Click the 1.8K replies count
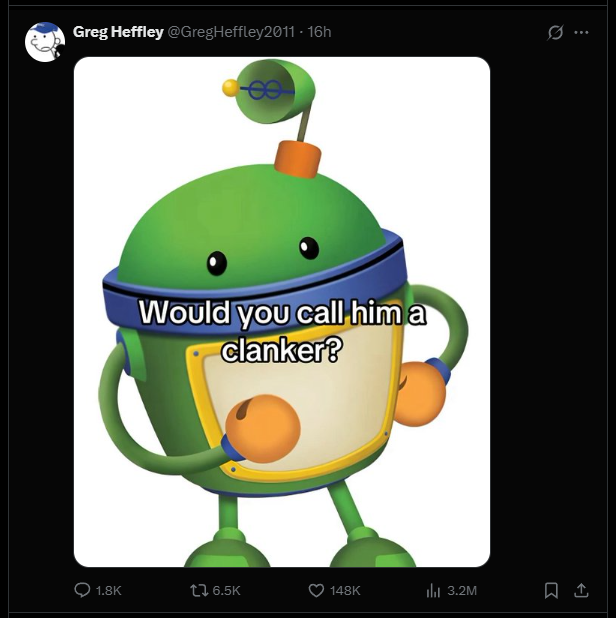 pos(109,590)
